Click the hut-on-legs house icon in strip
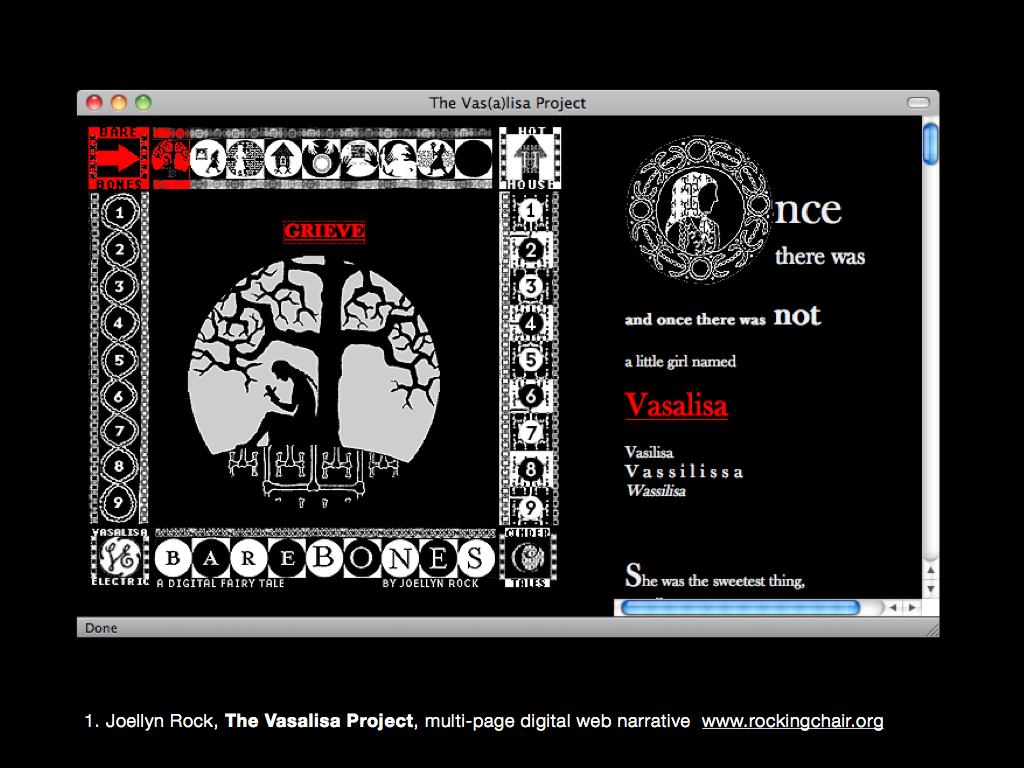The width and height of the screenshot is (1024, 768). pyautogui.click(x=283, y=158)
